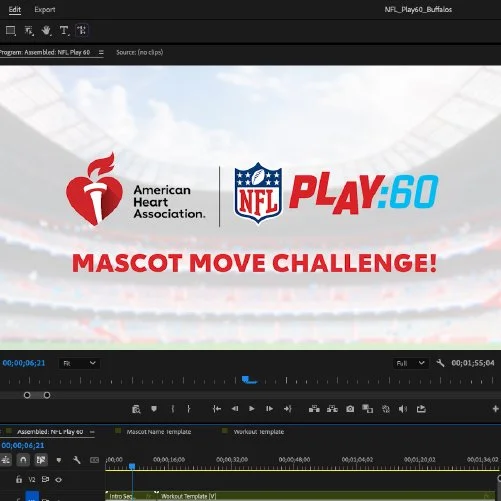Toggle proxies button in transport bar
Screen dimensions: 501x501
coord(386,409)
